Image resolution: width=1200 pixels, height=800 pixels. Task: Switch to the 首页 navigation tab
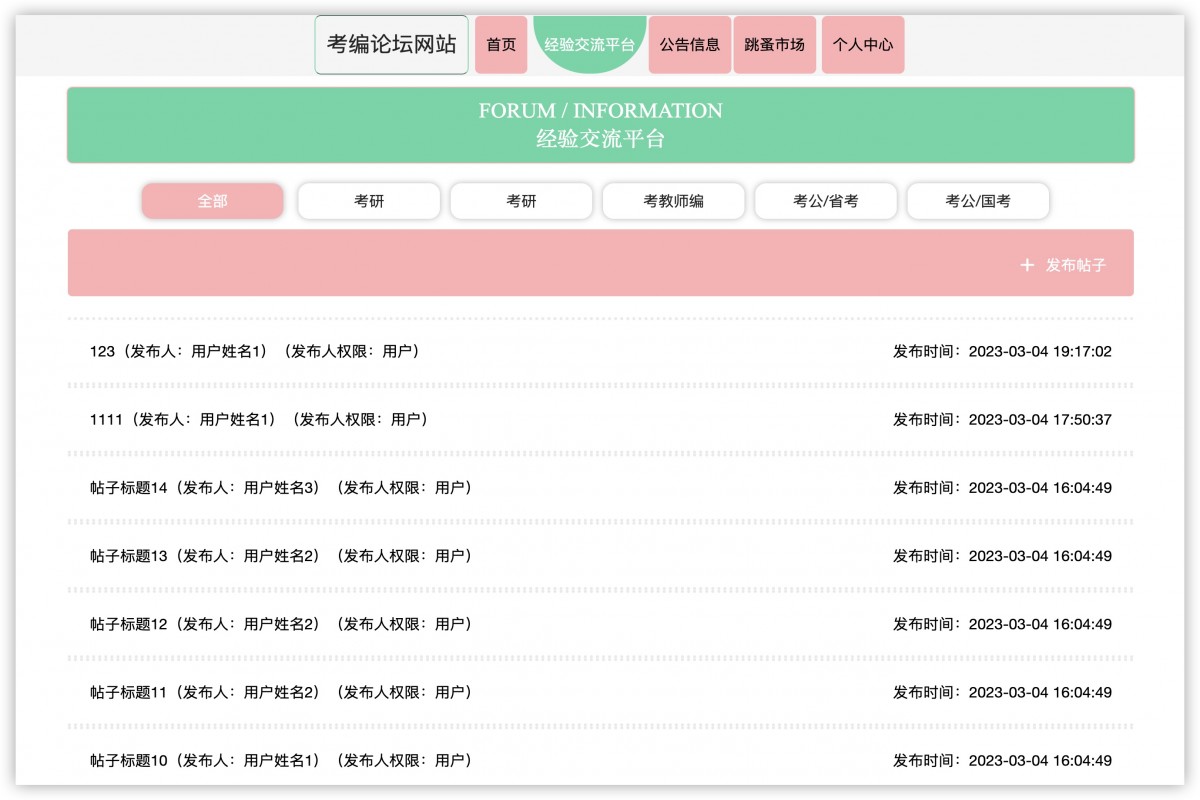click(501, 44)
